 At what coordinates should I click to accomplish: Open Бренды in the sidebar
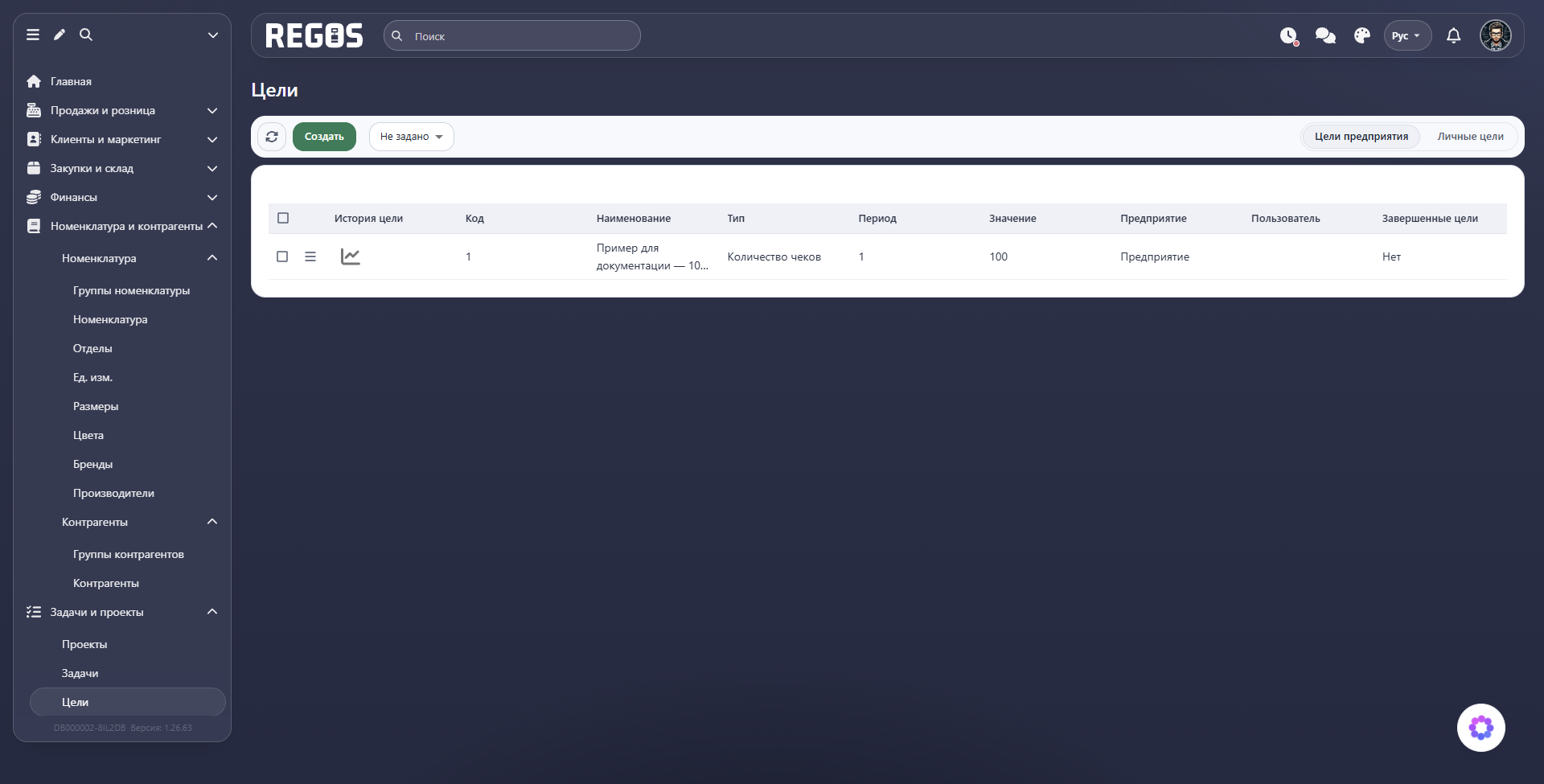[x=92, y=464]
